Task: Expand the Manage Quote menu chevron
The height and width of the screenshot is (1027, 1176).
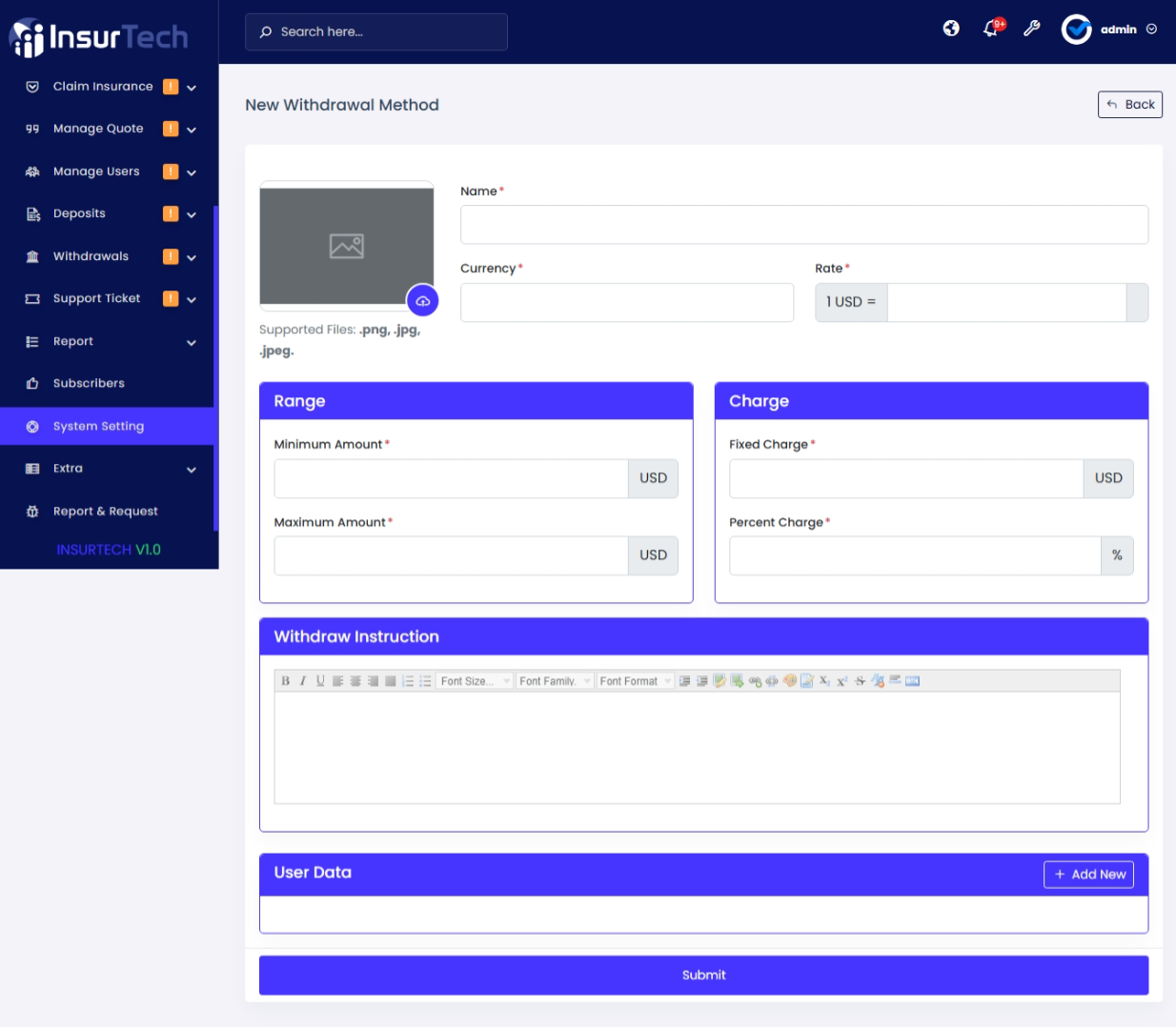Action: tap(192, 130)
